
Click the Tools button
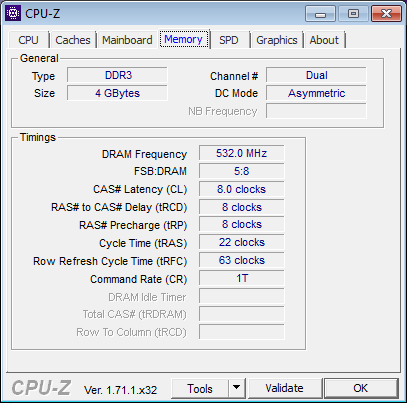click(x=200, y=388)
